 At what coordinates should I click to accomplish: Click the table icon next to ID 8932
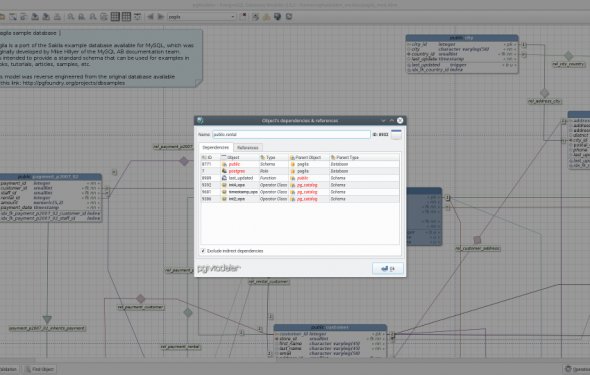[x=396, y=134]
